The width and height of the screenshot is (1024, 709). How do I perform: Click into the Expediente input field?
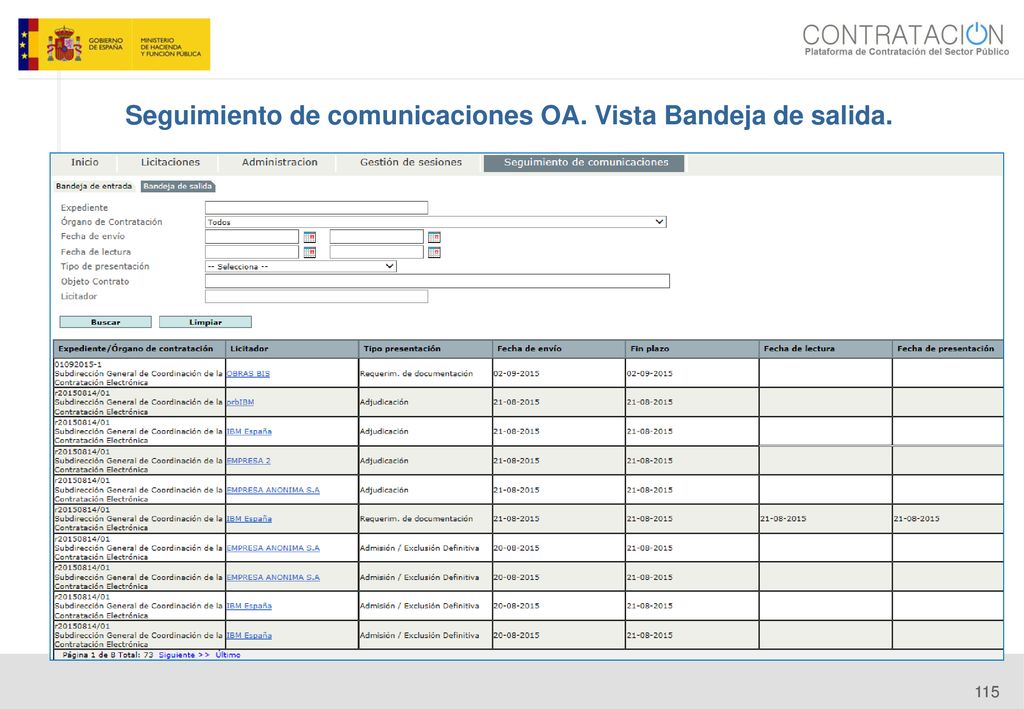coord(317,208)
